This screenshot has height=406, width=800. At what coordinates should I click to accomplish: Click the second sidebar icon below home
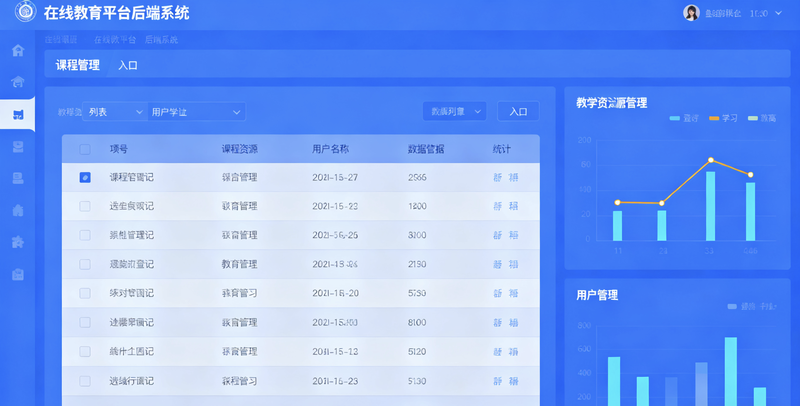[17, 82]
